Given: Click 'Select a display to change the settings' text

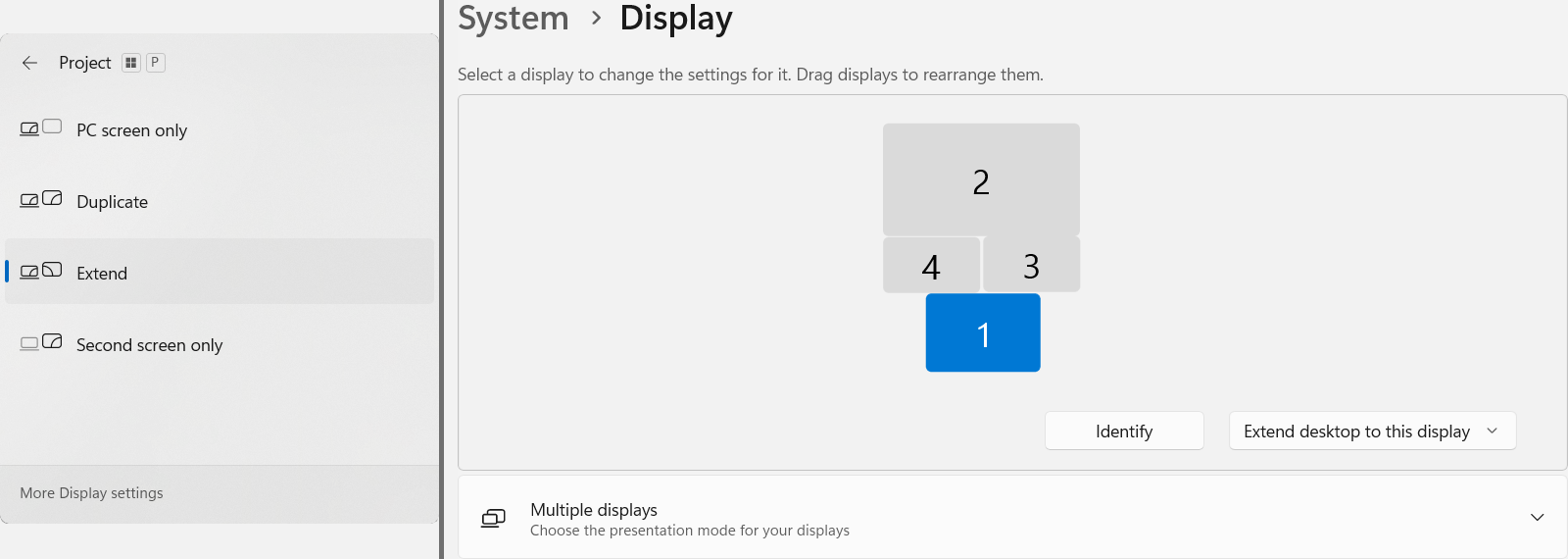Looking at the screenshot, I should tap(751, 75).
